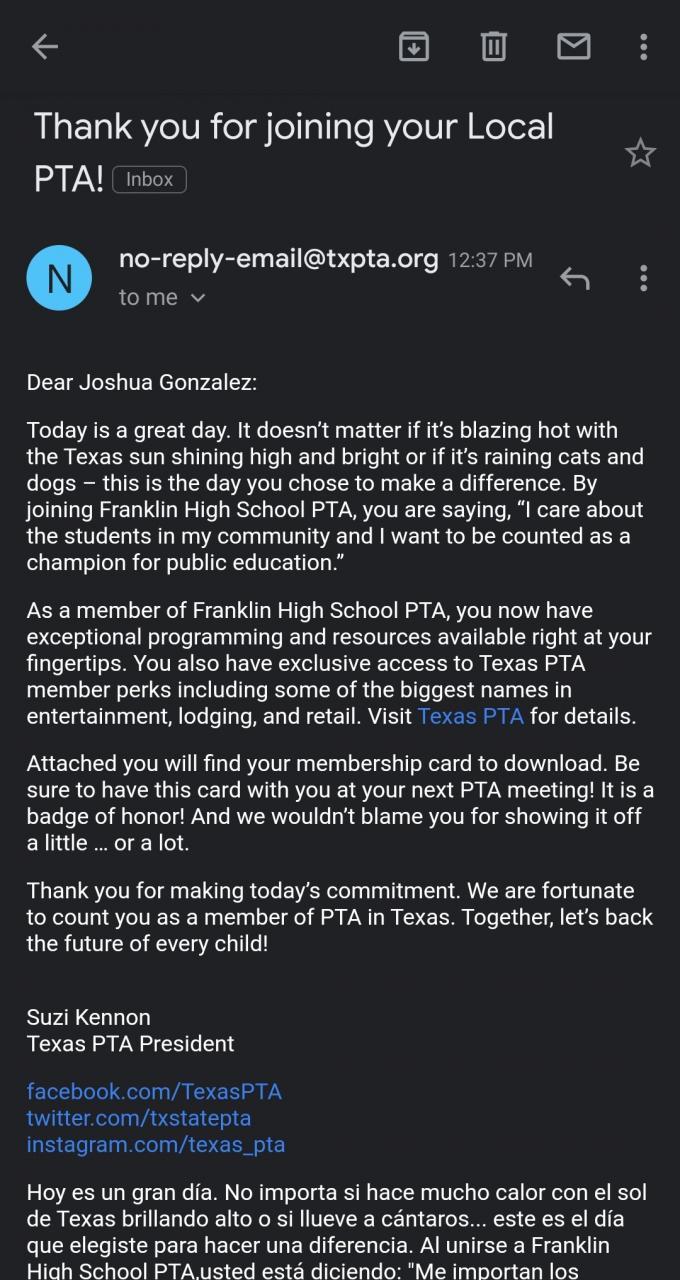The image size is (680, 1280).
Task: Open top bar overflow menu
Action: click(643, 46)
